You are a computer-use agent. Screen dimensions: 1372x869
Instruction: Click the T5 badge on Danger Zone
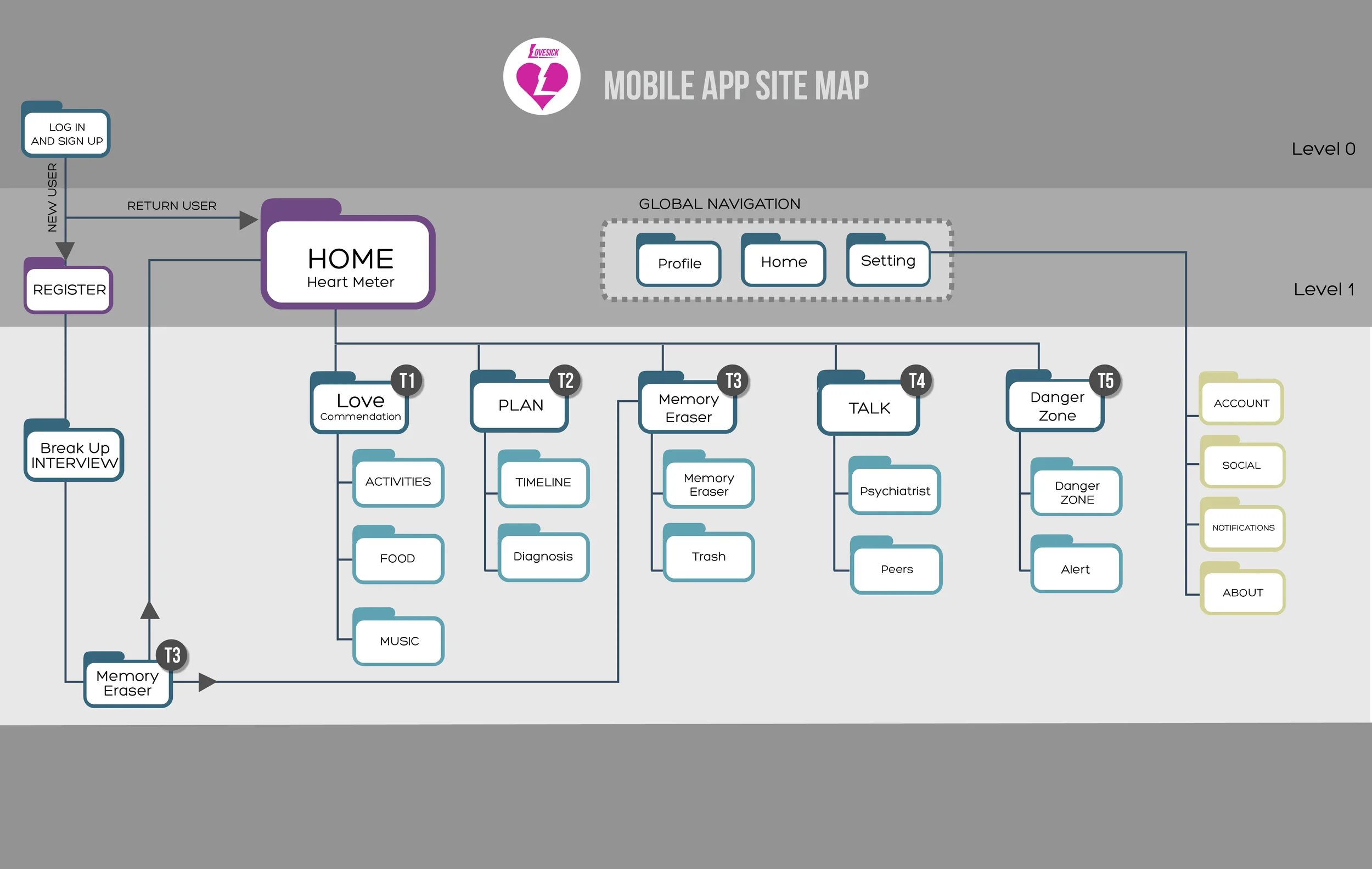[1105, 380]
